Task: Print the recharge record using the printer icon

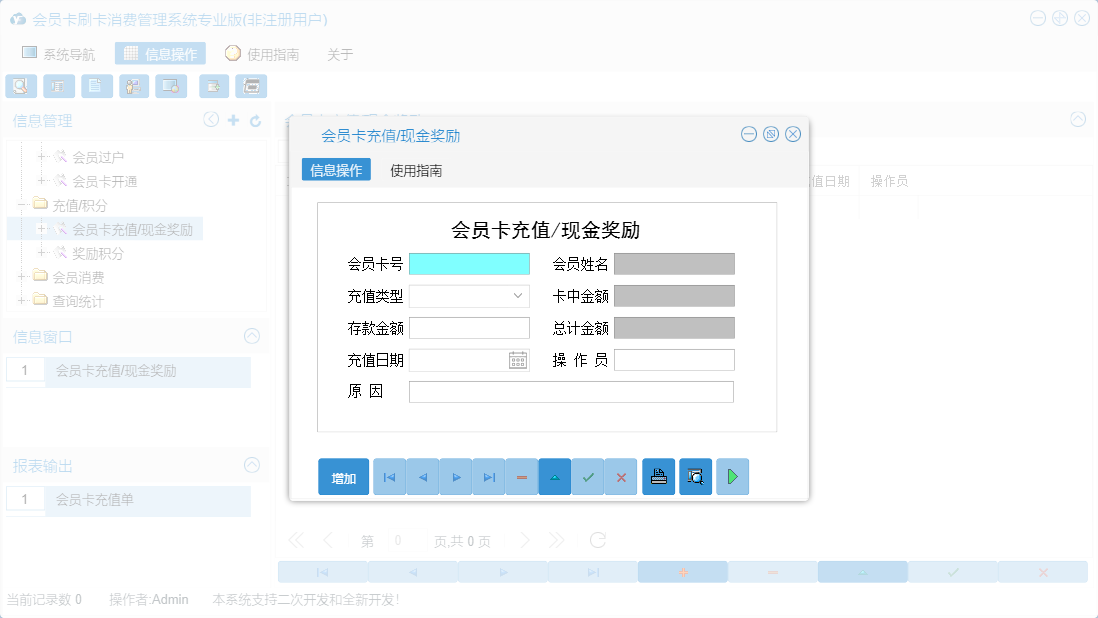Action: (x=658, y=477)
